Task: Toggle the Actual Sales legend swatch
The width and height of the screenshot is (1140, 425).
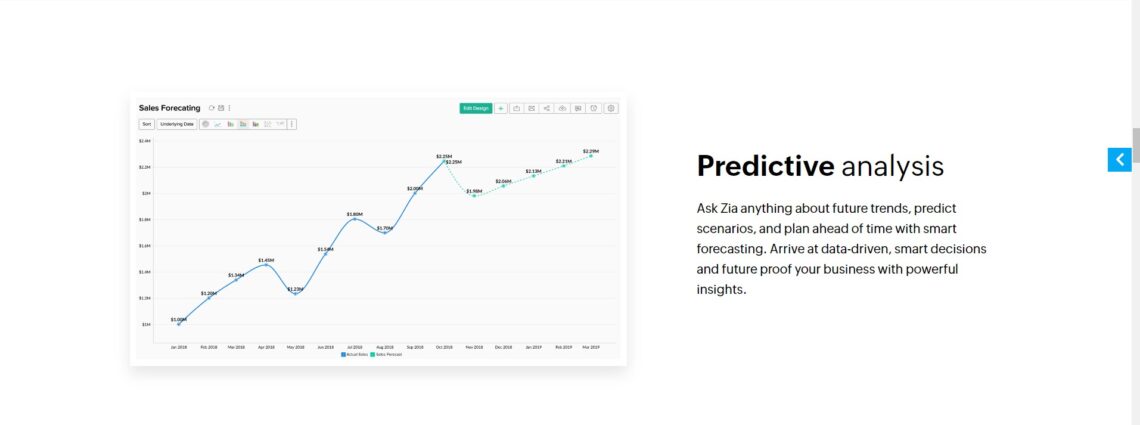Action: 343,354
